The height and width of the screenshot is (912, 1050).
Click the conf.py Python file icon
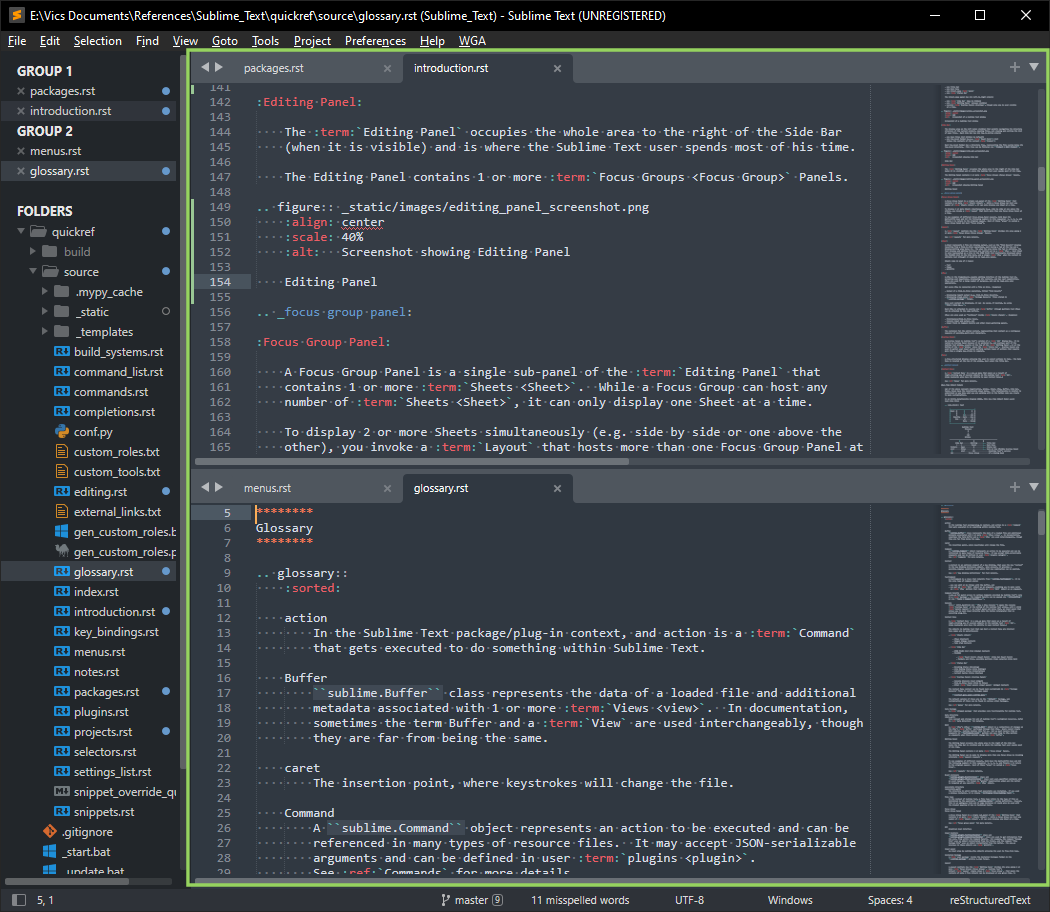(x=61, y=432)
